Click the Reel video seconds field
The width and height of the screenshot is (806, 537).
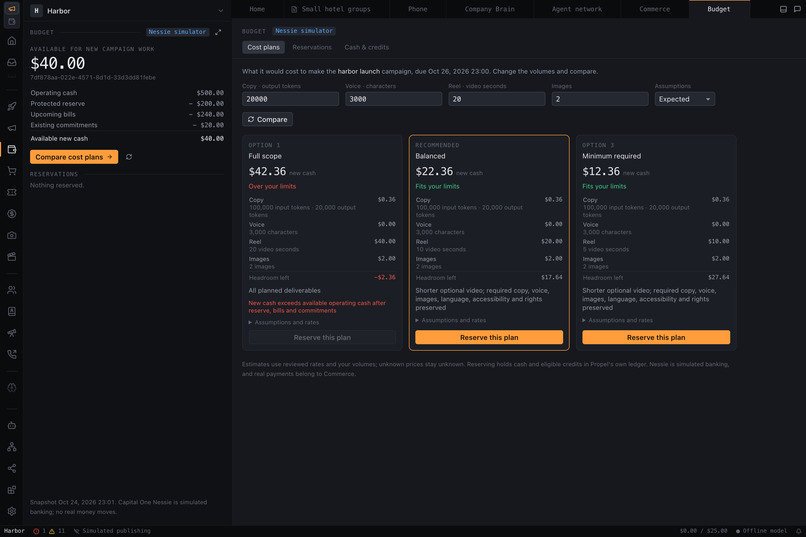pos(497,99)
